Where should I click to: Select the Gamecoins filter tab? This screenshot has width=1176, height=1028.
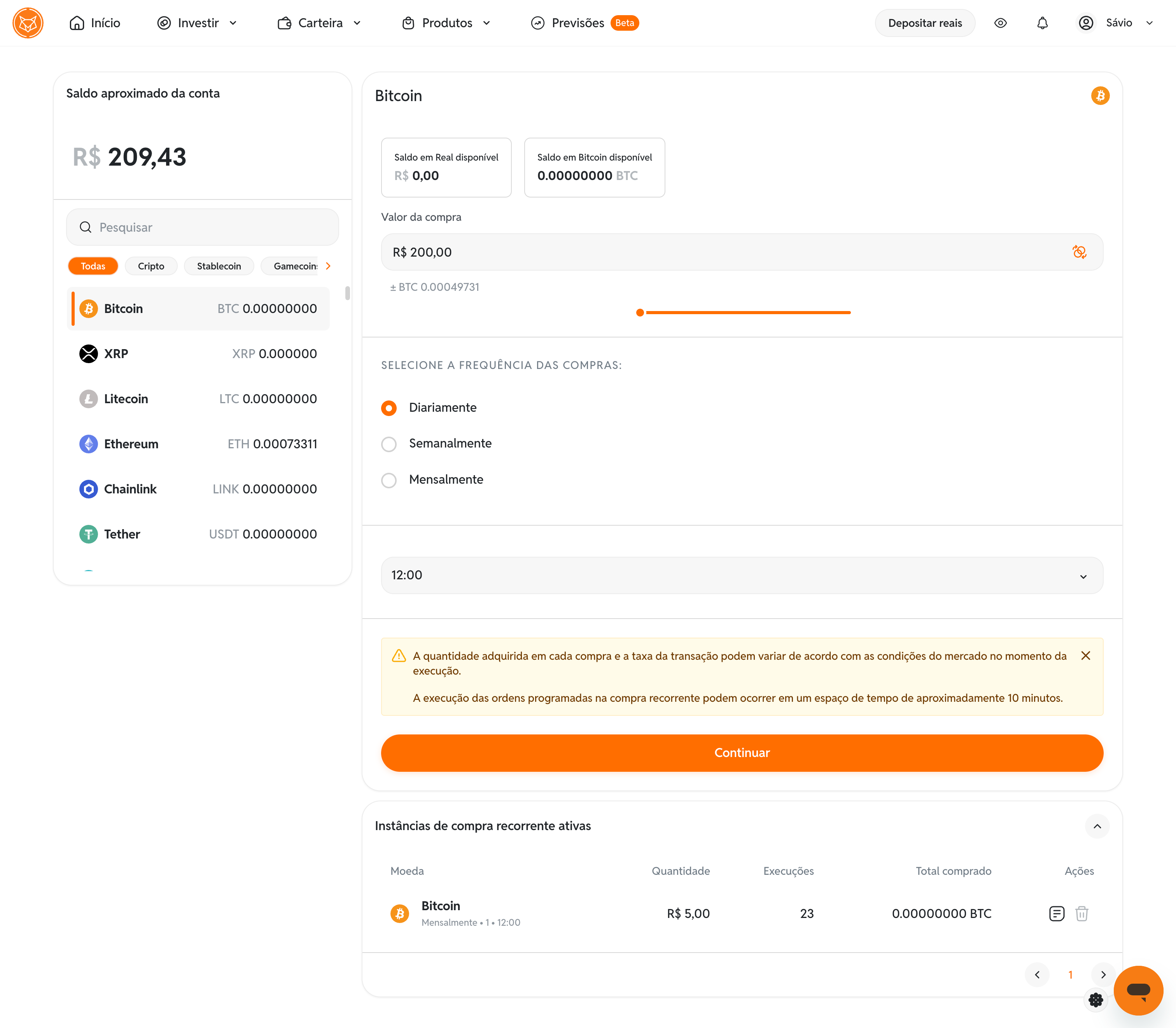[x=290, y=266]
